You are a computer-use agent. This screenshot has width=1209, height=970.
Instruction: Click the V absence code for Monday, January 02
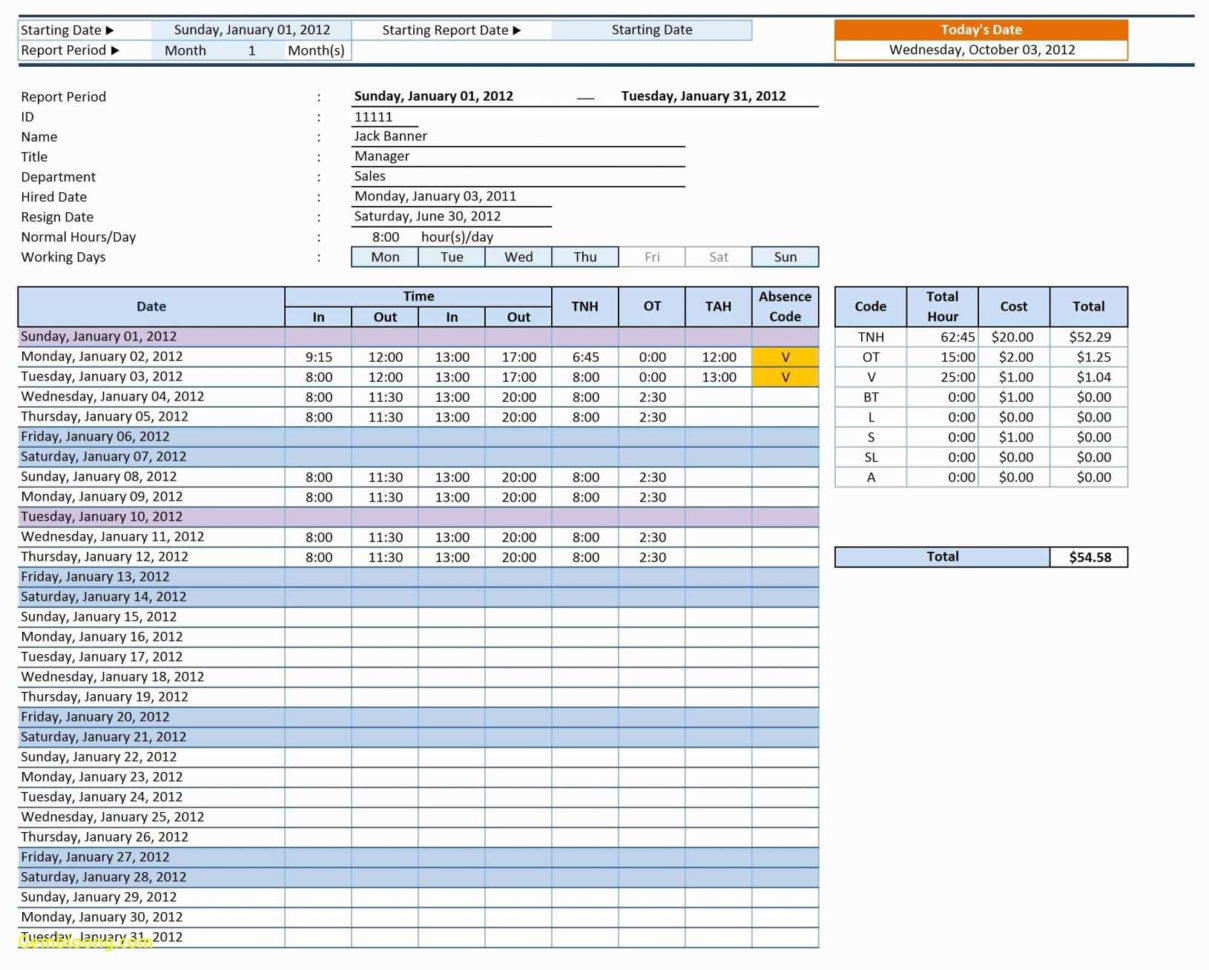pos(785,357)
